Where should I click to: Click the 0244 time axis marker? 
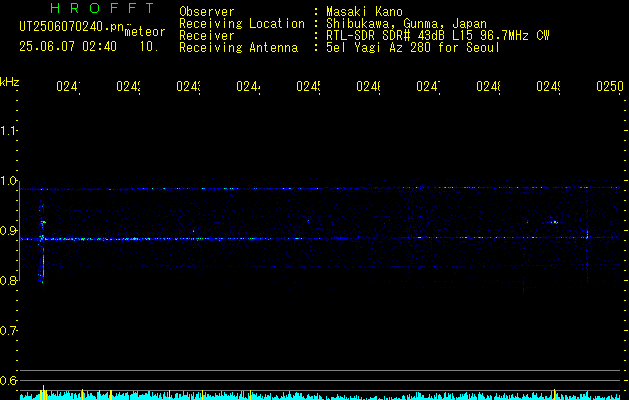point(248,86)
